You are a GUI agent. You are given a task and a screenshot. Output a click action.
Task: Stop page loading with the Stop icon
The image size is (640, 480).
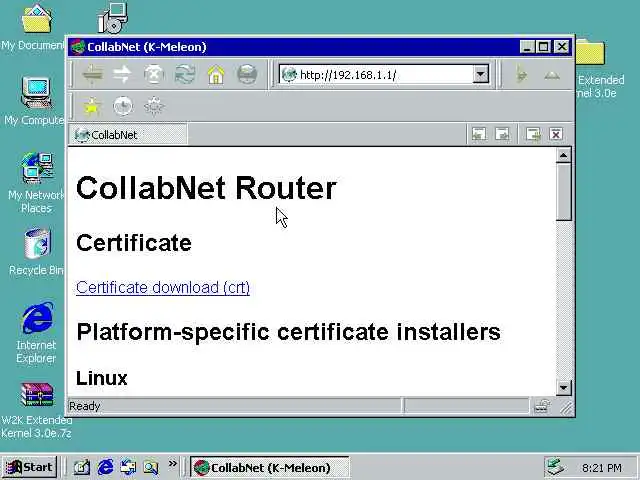154,75
